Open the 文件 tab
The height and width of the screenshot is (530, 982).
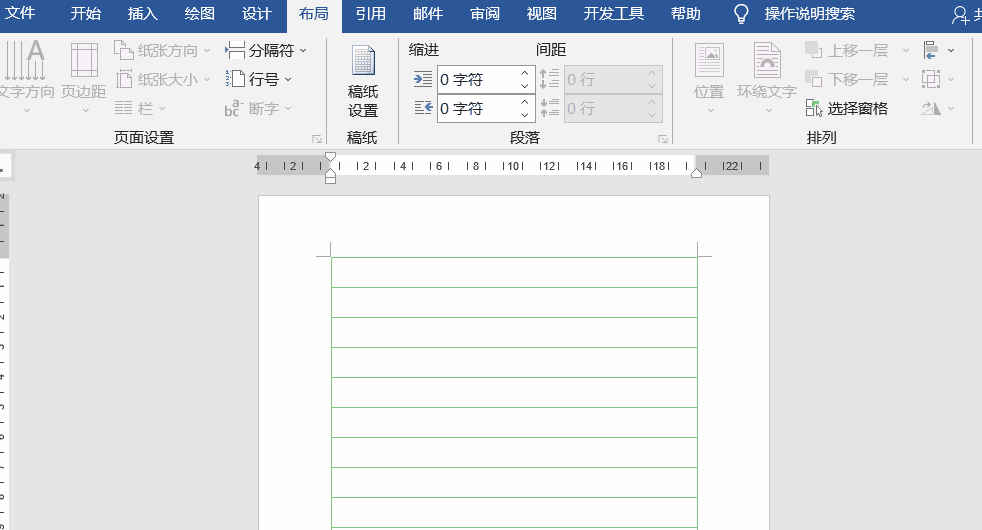(x=19, y=13)
